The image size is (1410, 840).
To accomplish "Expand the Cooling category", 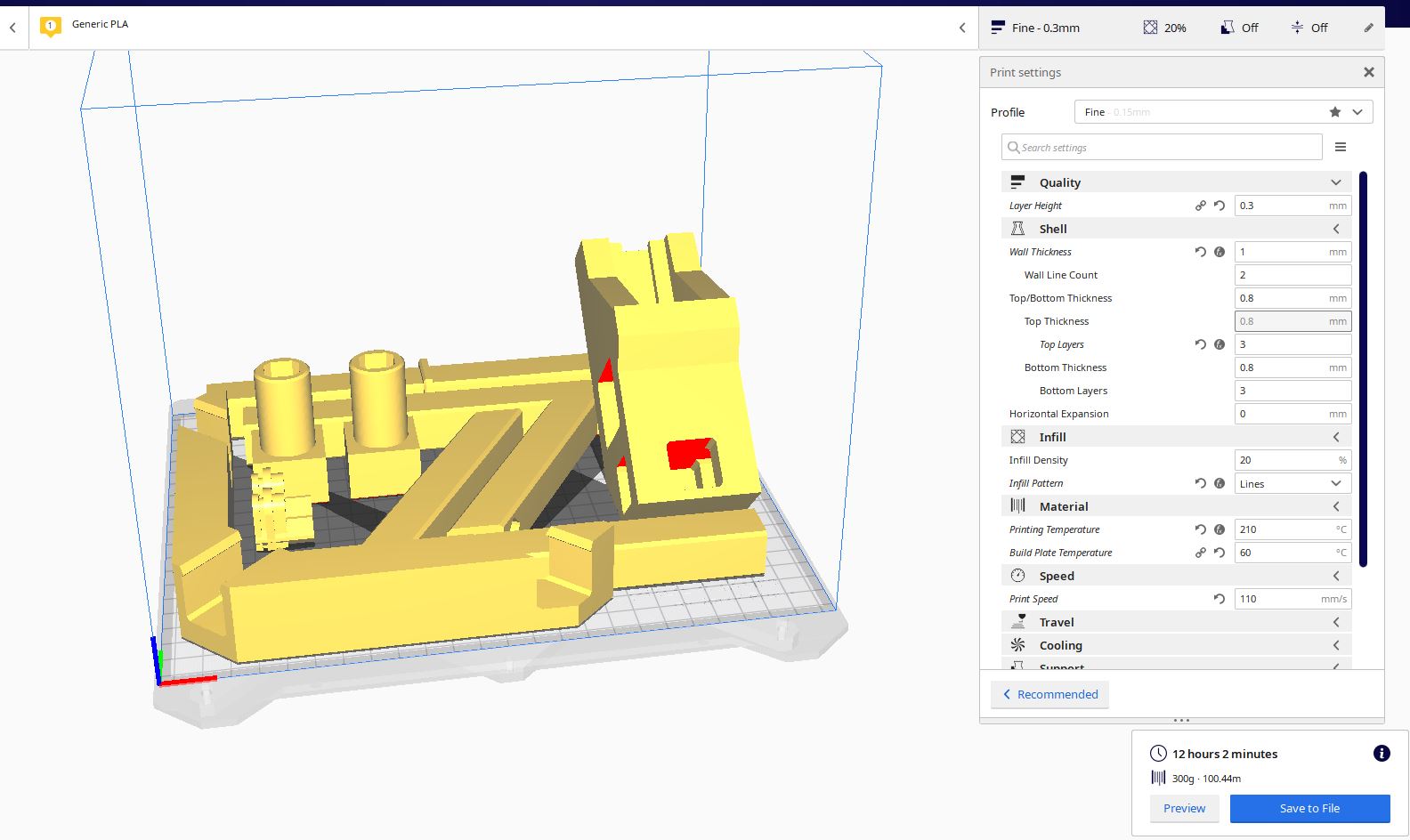I will tap(1176, 645).
